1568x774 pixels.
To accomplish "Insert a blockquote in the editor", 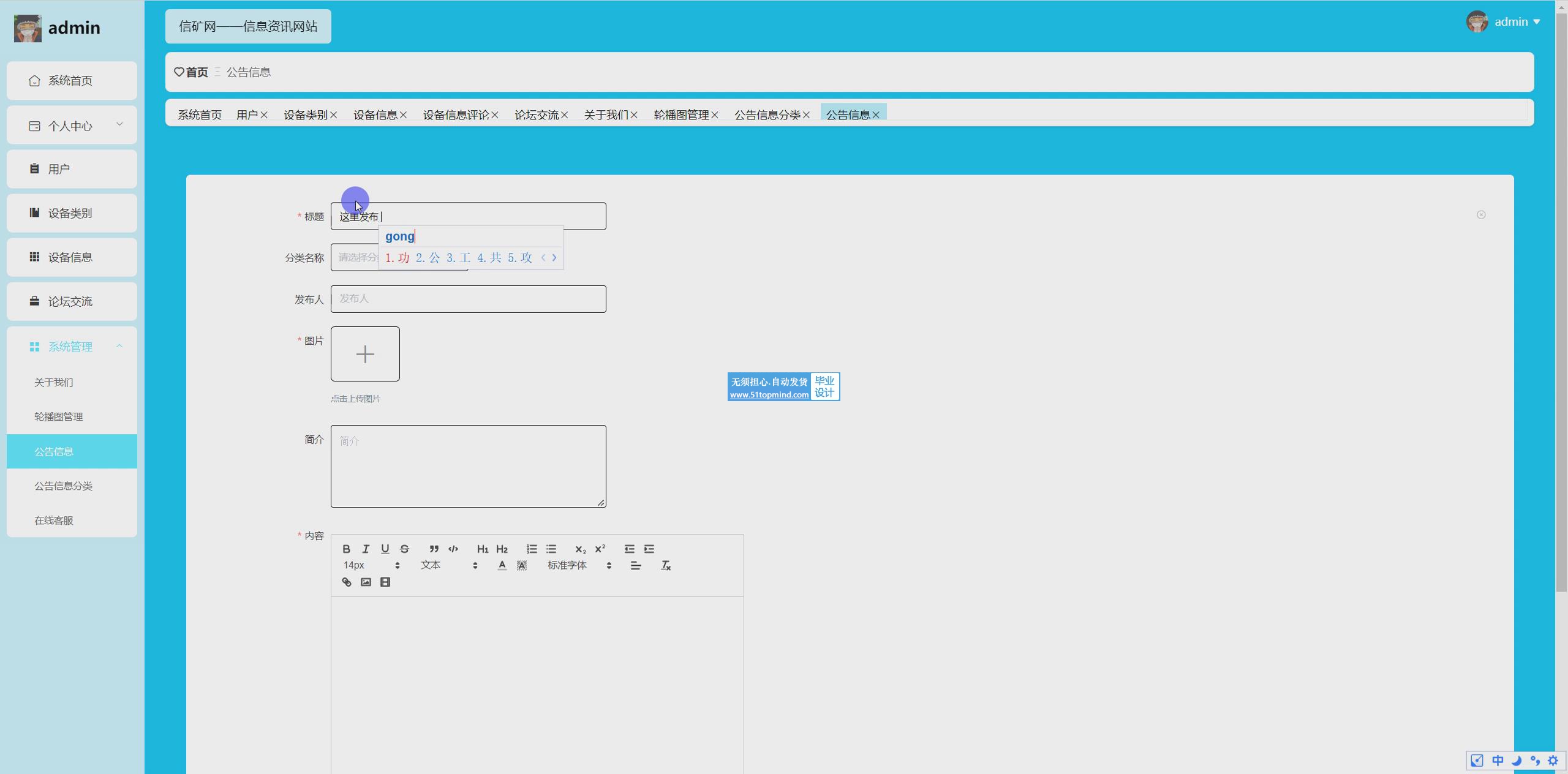I will click(434, 549).
